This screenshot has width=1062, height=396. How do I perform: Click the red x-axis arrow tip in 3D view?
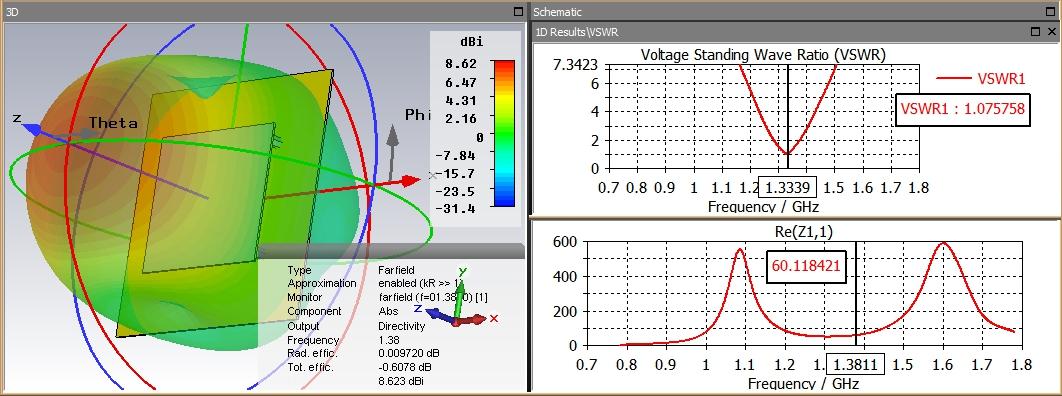(411, 180)
